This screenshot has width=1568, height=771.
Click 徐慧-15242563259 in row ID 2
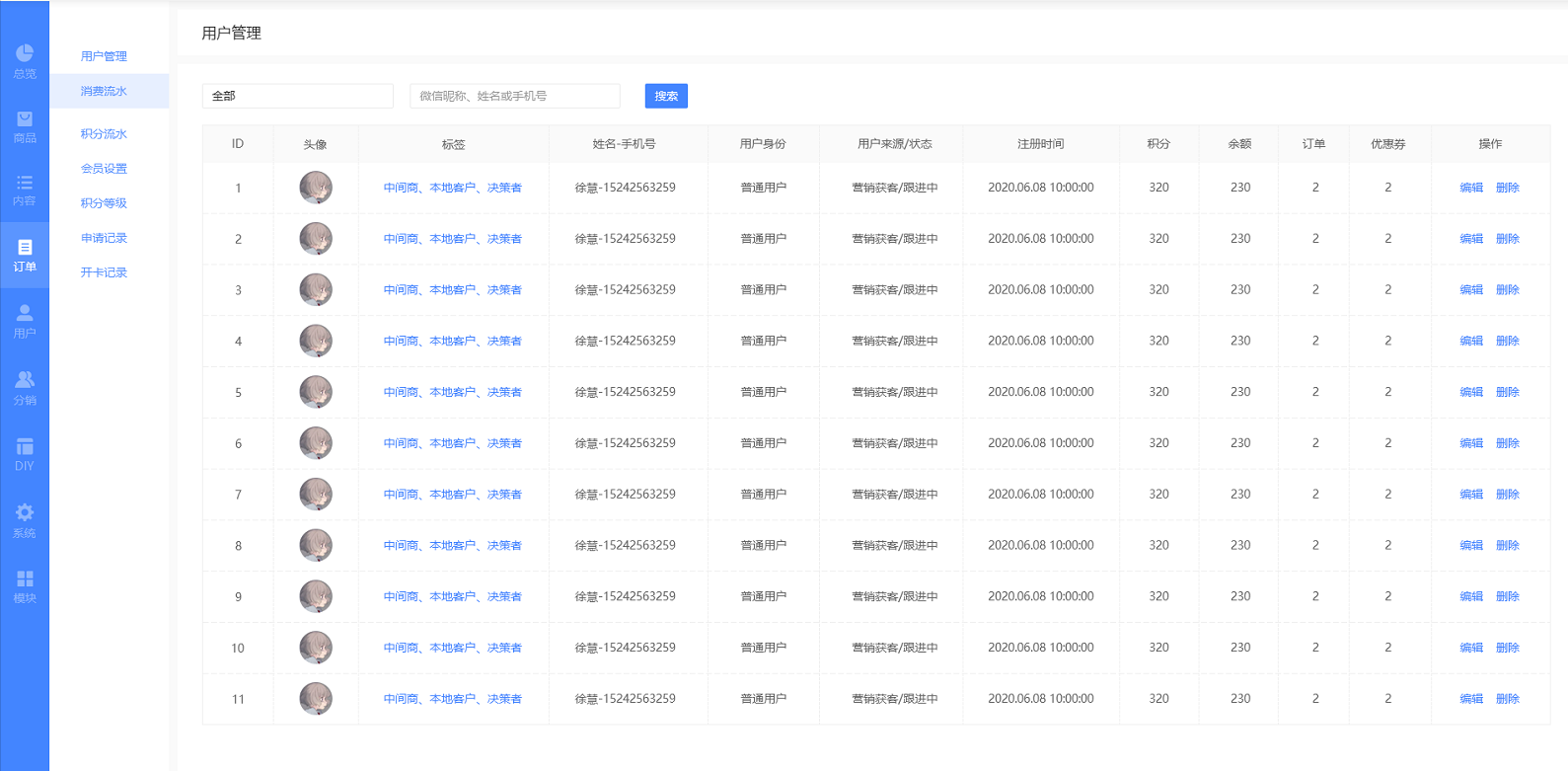625,239
